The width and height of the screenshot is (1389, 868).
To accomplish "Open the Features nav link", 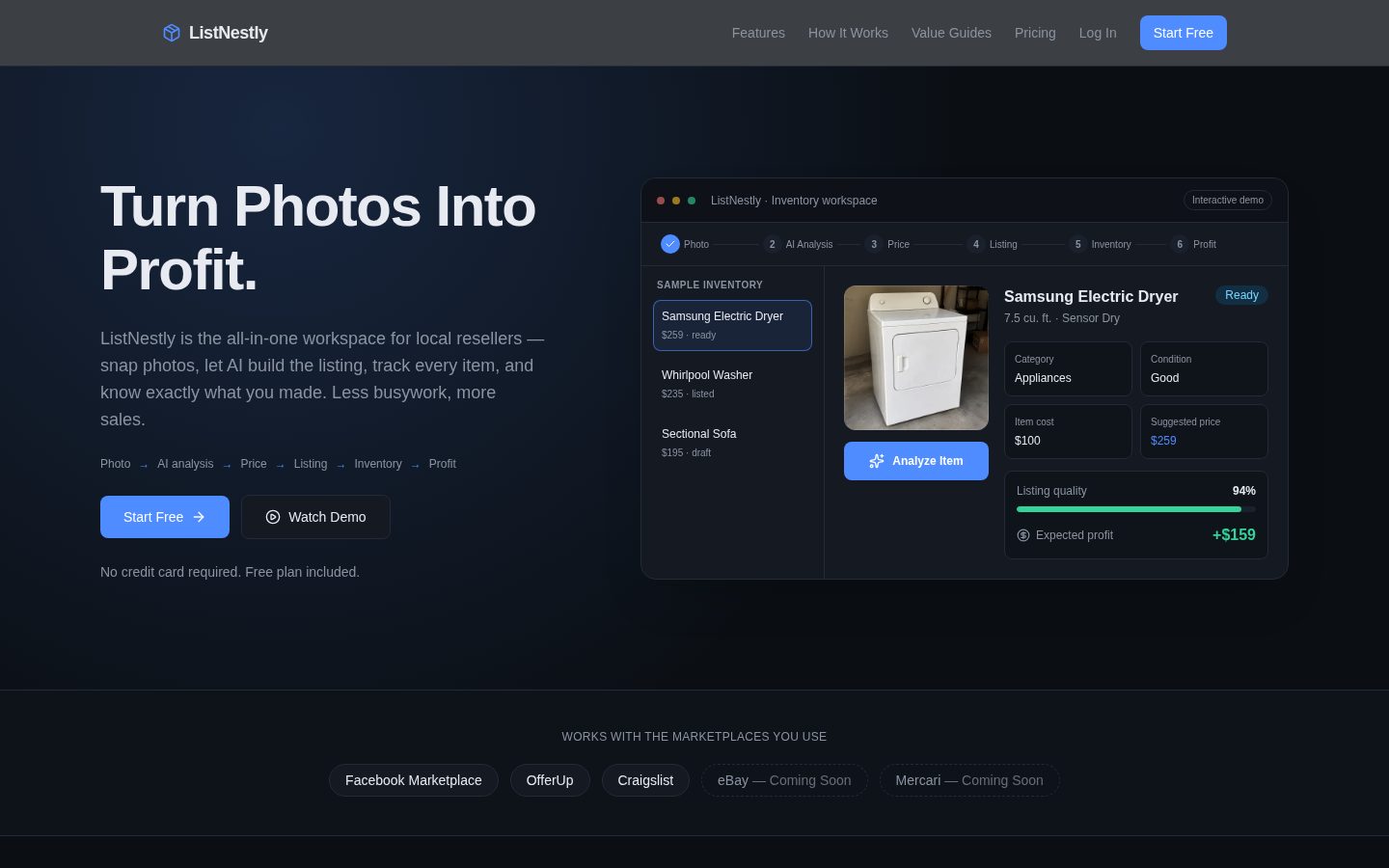I will 758,33.
